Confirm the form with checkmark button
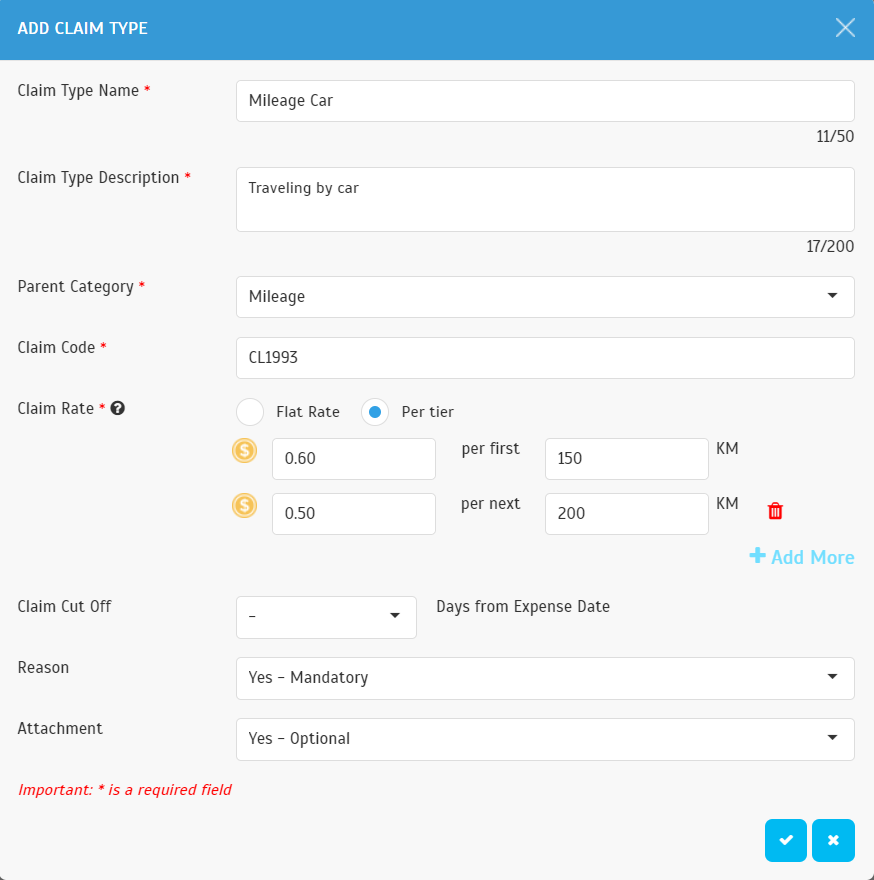Viewport: 874px width, 880px height. point(786,840)
